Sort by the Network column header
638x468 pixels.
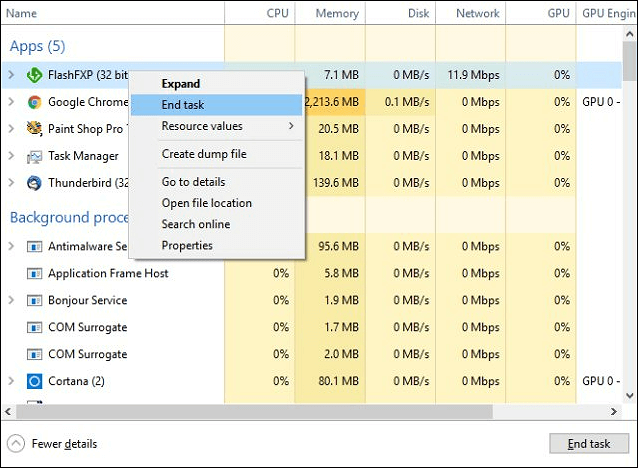coord(477,14)
